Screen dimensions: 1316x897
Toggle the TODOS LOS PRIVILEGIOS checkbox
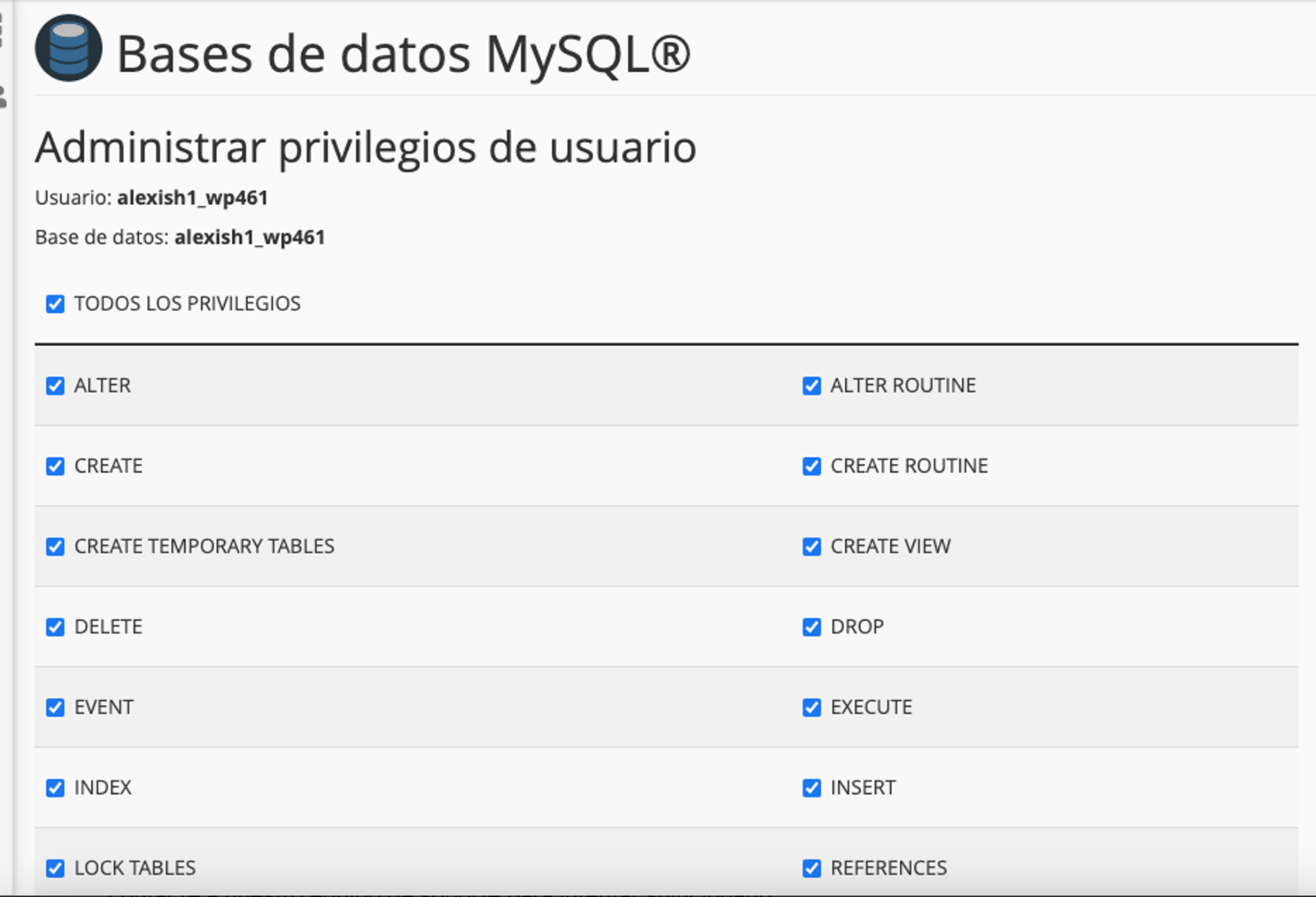click(55, 304)
